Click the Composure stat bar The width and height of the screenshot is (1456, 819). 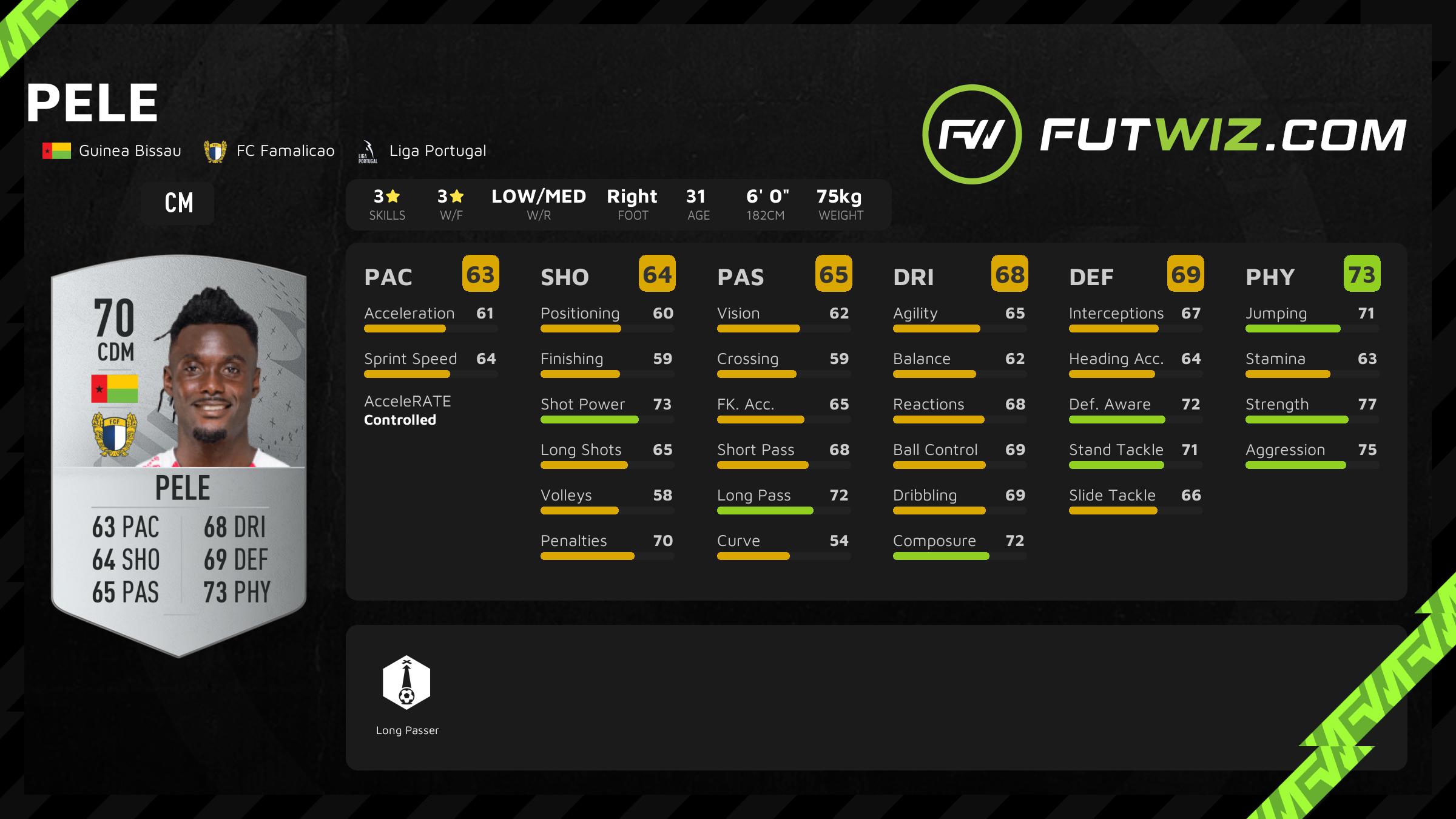pos(960,556)
